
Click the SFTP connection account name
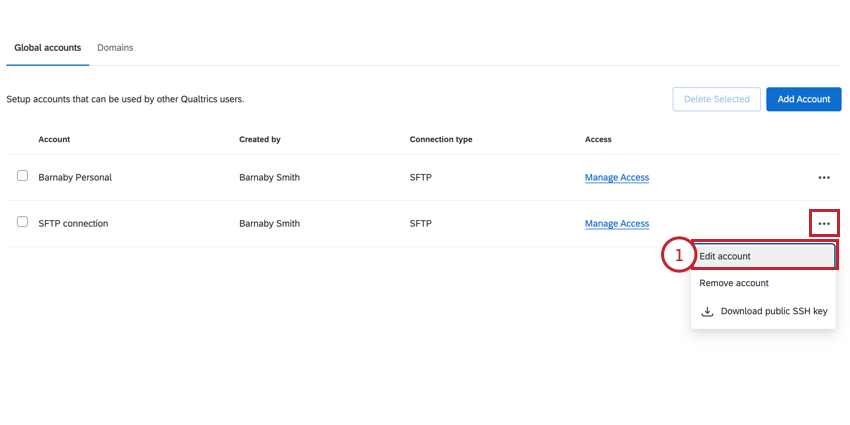[x=73, y=223]
